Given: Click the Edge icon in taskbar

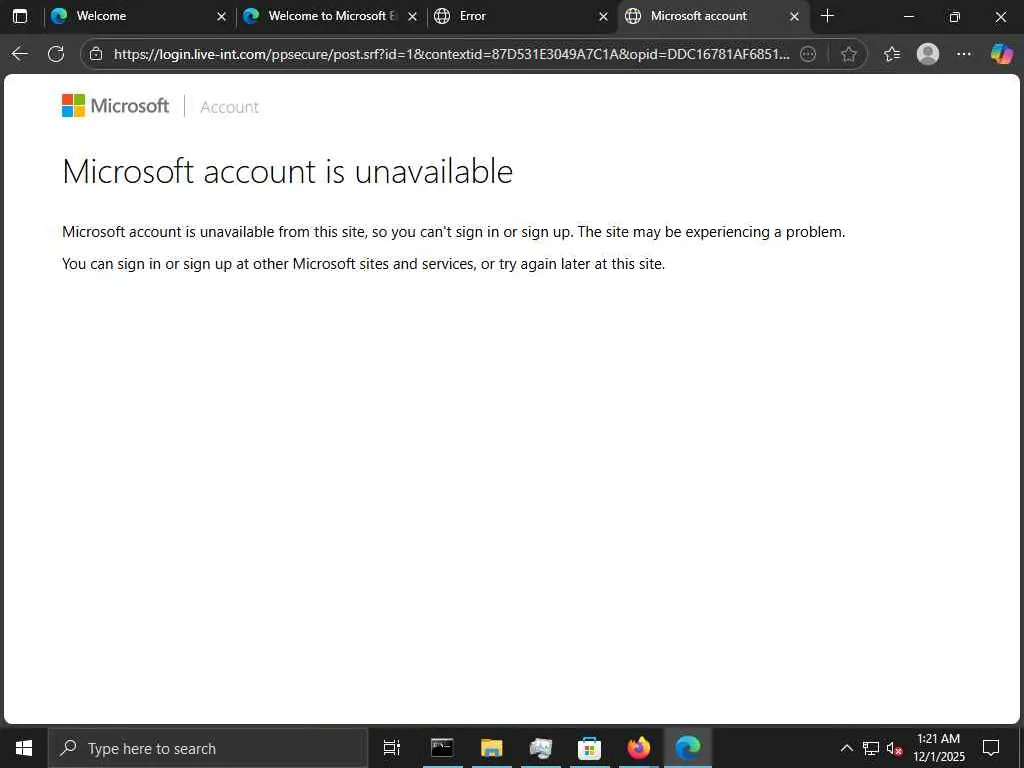Looking at the screenshot, I should (688, 748).
